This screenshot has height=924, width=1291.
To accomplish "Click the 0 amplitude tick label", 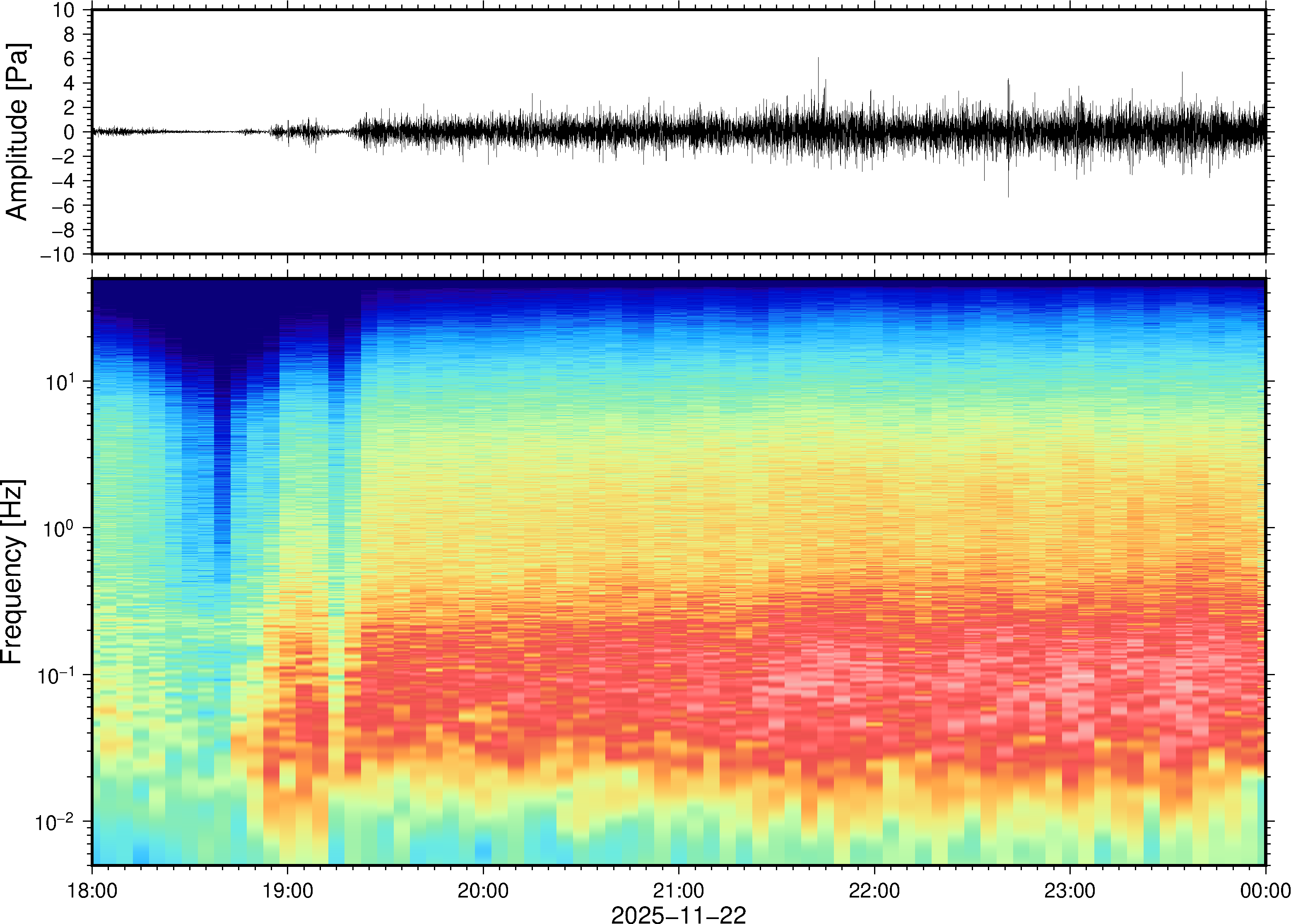I will click(70, 132).
